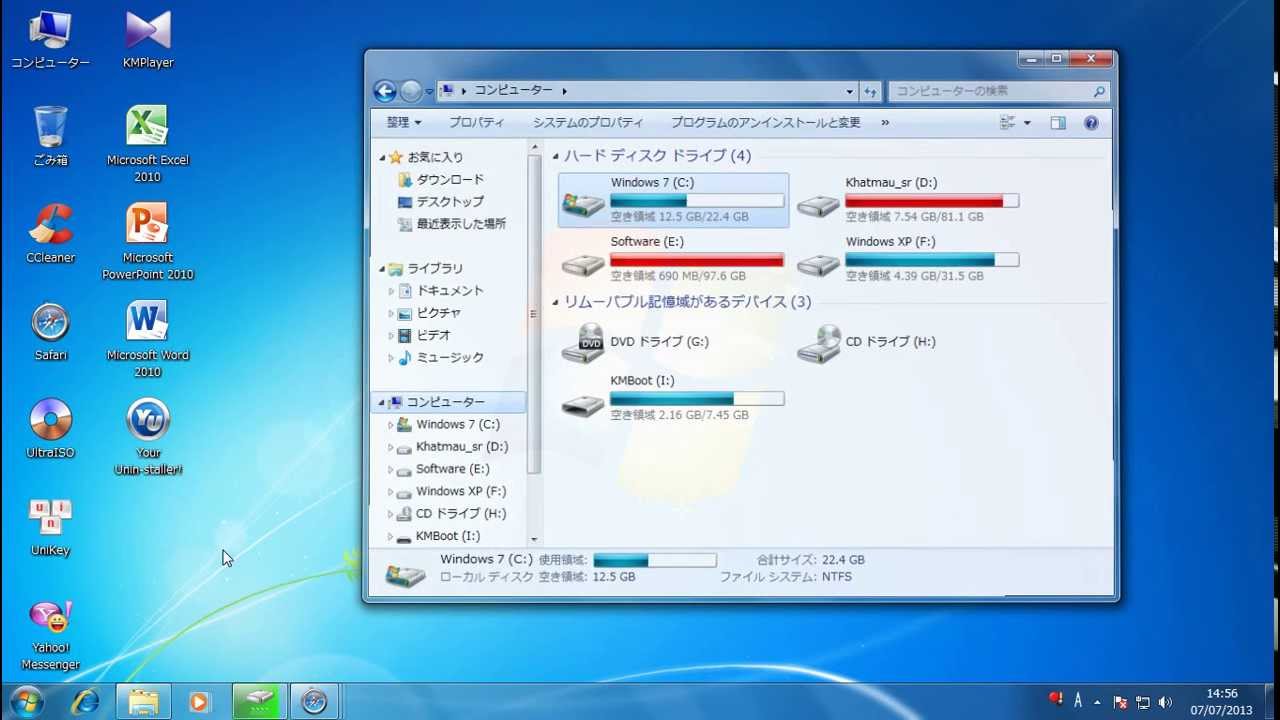Open the Windows Start button
1280x720 pixels.
click(x=27, y=702)
